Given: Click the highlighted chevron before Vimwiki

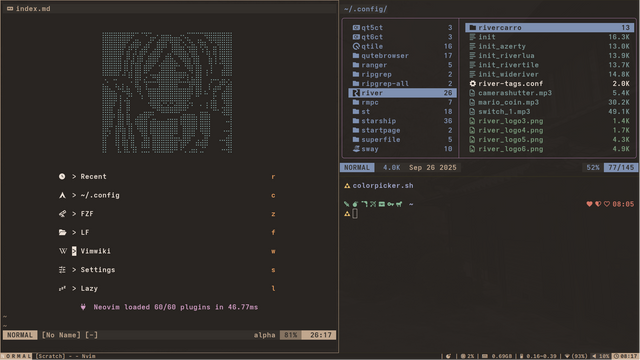Looking at the screenshot, I should click(x=74, y=251).
